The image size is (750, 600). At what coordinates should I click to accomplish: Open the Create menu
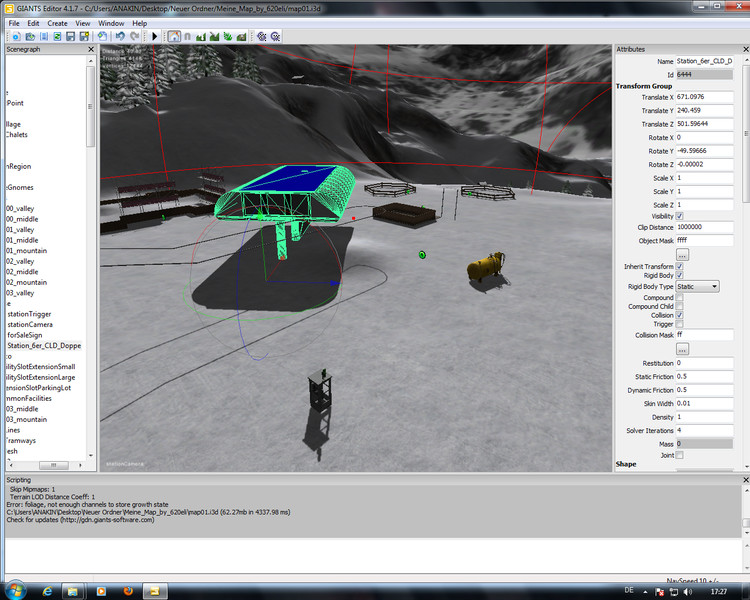(57, 23)
